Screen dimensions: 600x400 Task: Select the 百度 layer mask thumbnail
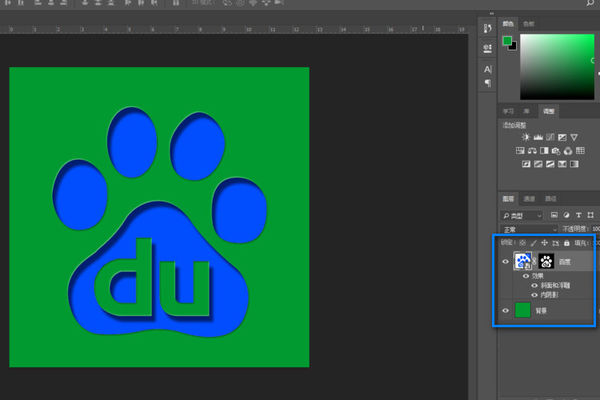point(546,261)
